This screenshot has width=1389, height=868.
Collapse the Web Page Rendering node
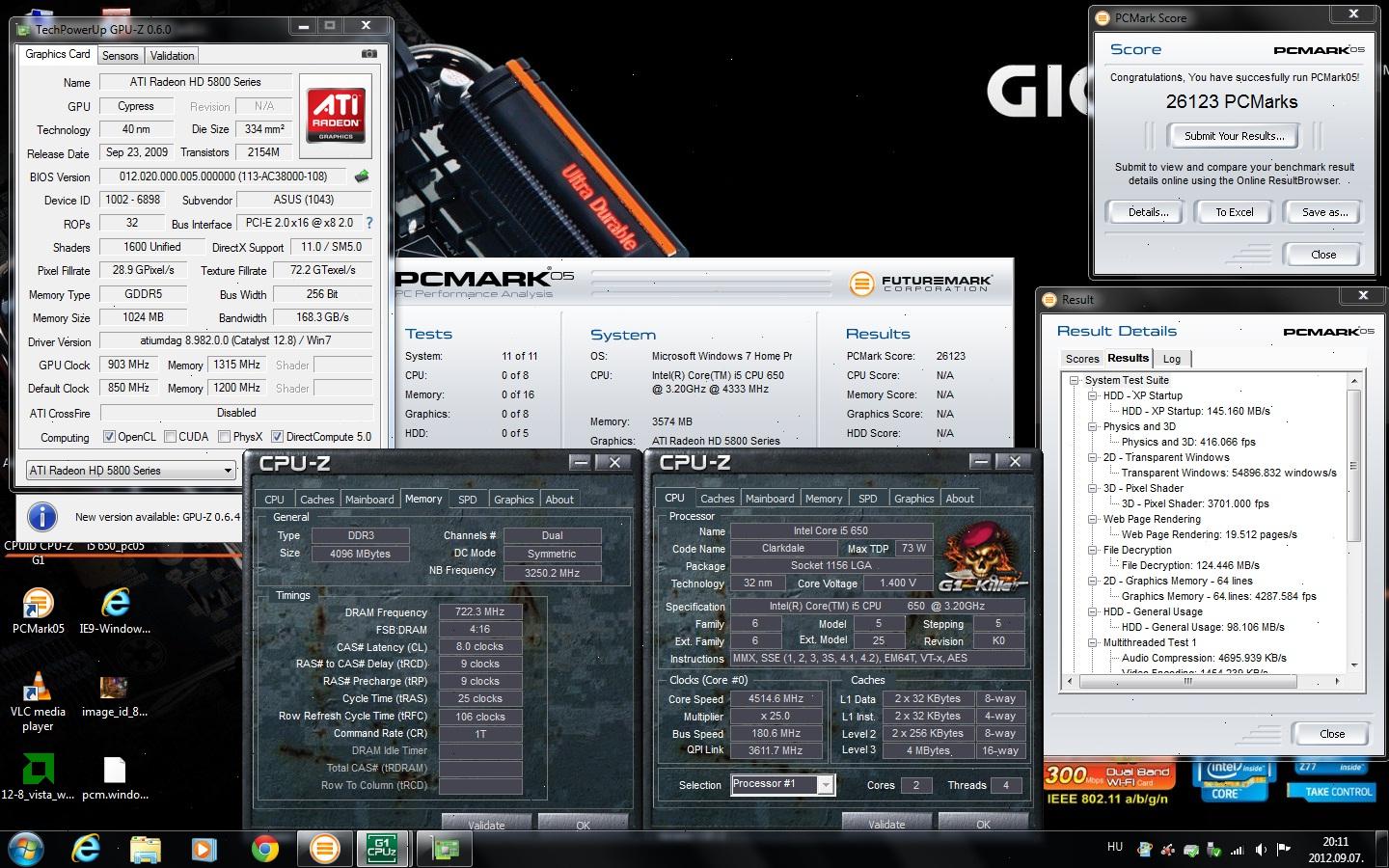tap(1093, 519)
